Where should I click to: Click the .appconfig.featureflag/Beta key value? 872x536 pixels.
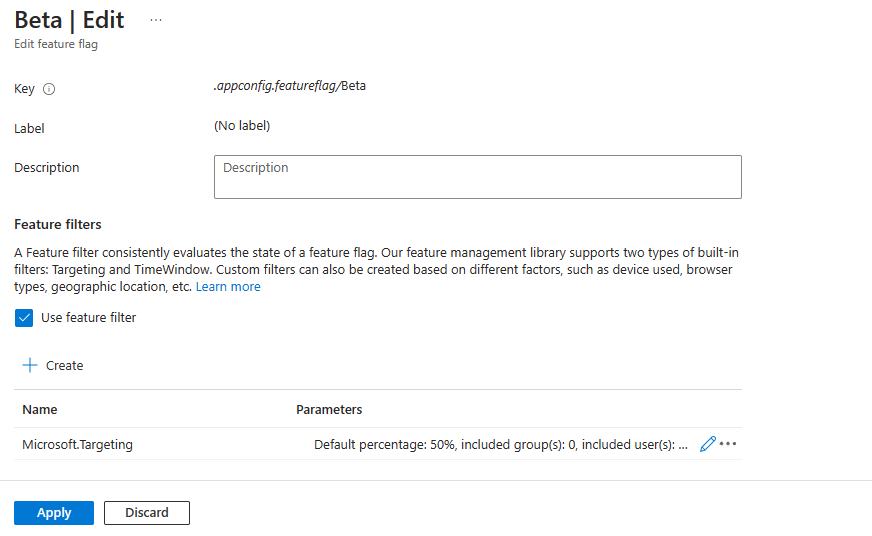coord(290,86)
